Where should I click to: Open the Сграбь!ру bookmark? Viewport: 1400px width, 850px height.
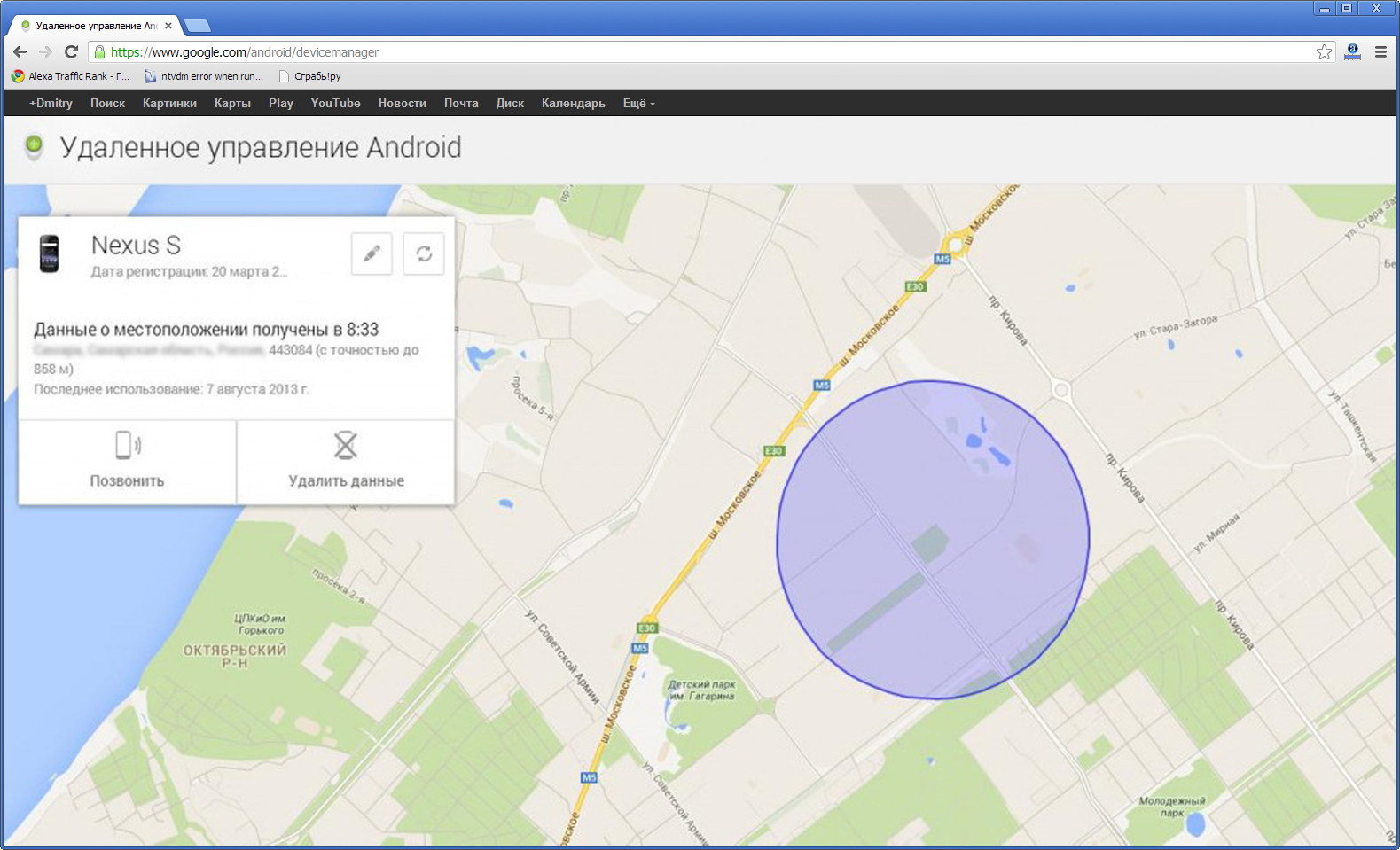(x=309, y=76)
